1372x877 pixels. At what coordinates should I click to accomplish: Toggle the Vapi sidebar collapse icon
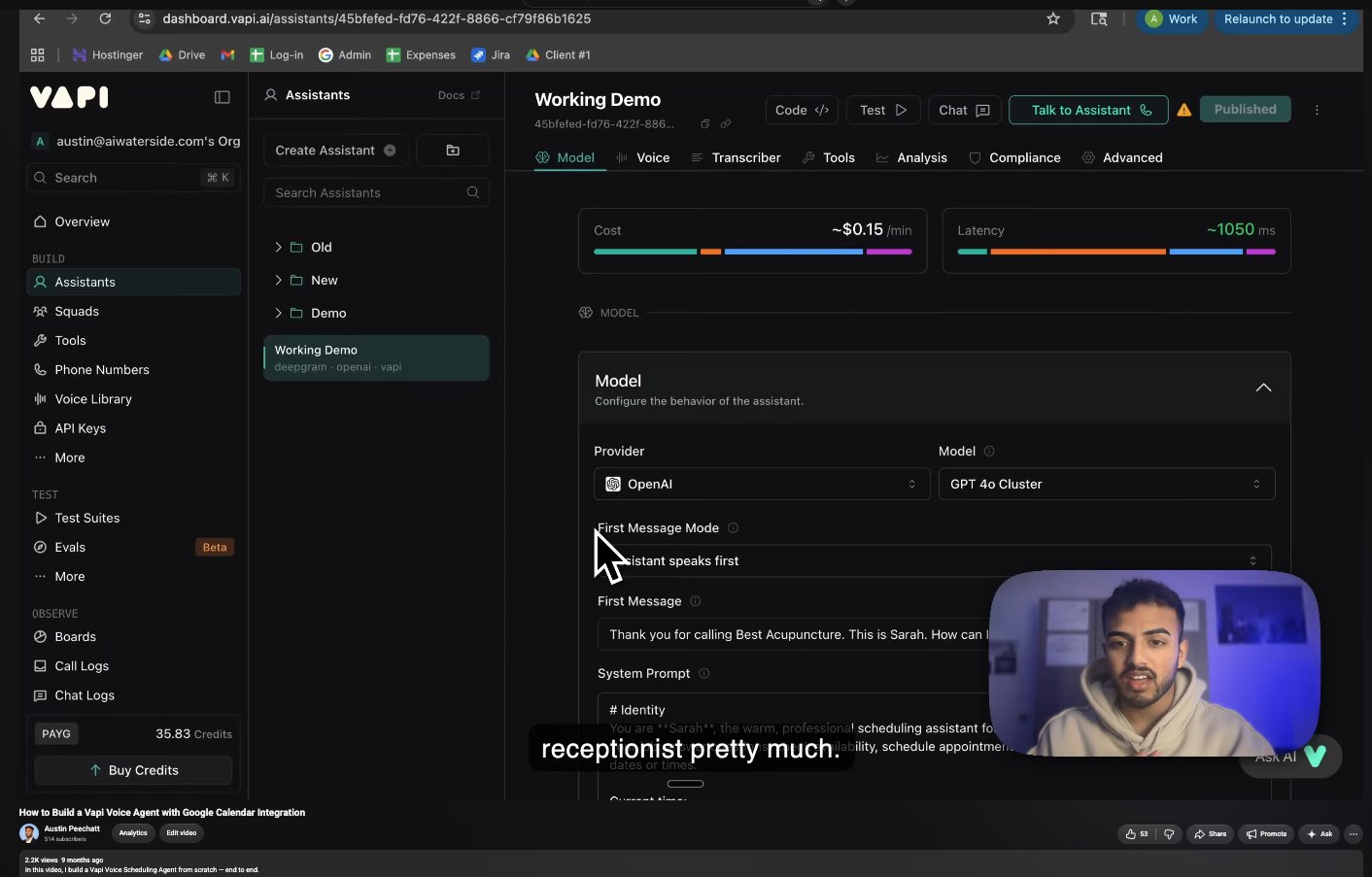click(x=222, y=97)
